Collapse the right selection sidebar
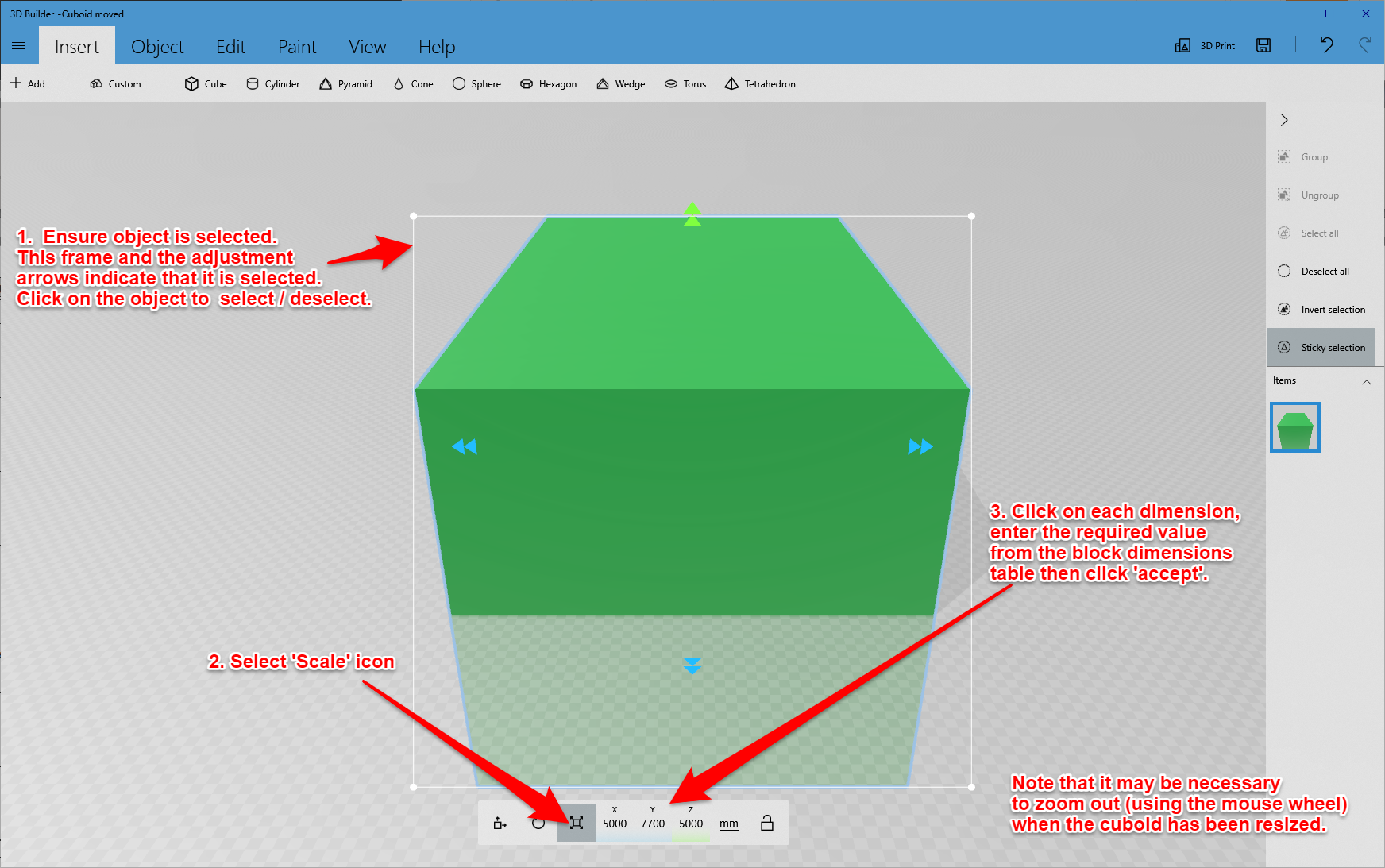Image resolution: width=1385 pixels, height=868 pixels. coord(1284,120)
